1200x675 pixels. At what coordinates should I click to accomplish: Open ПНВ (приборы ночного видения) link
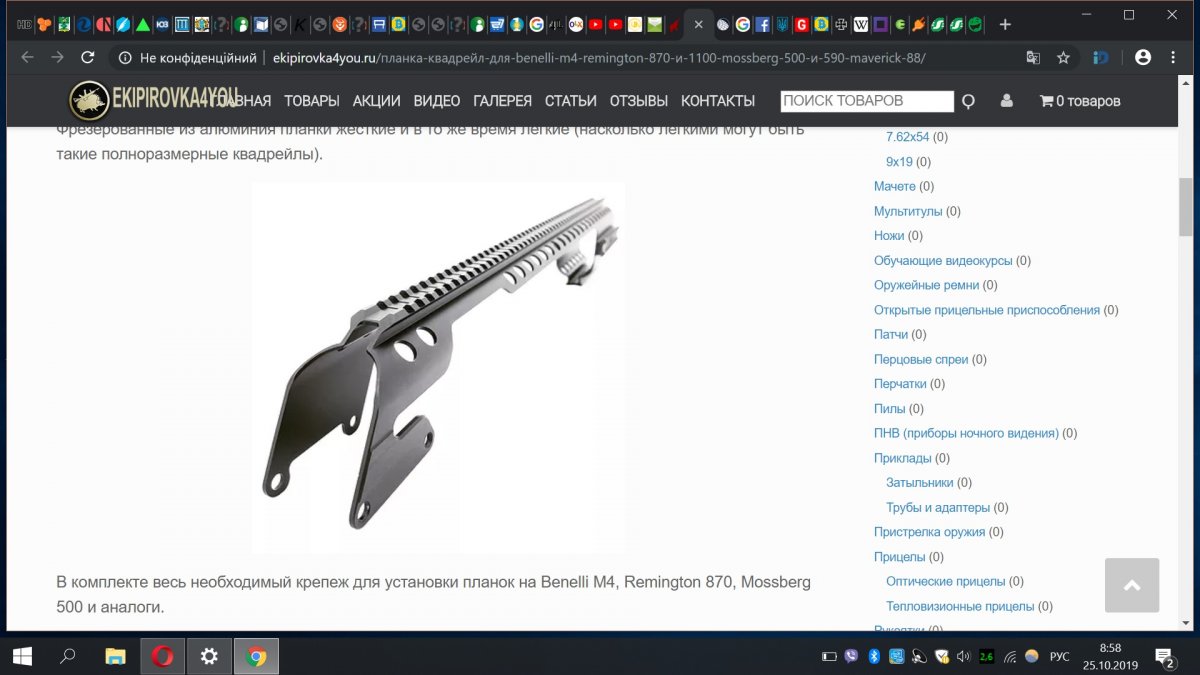966,434
